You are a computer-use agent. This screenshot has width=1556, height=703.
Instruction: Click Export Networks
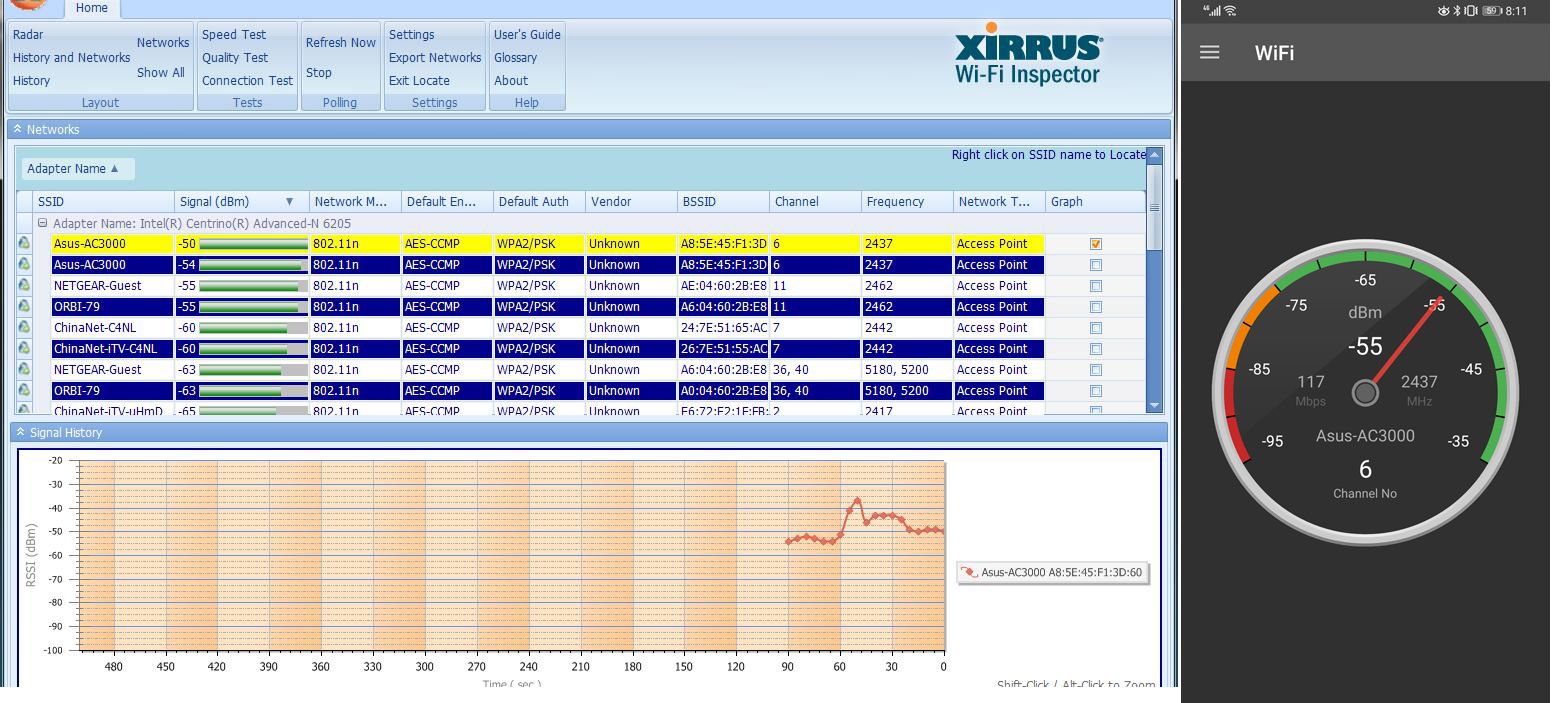pyautogui.click(x=435, y=57)
